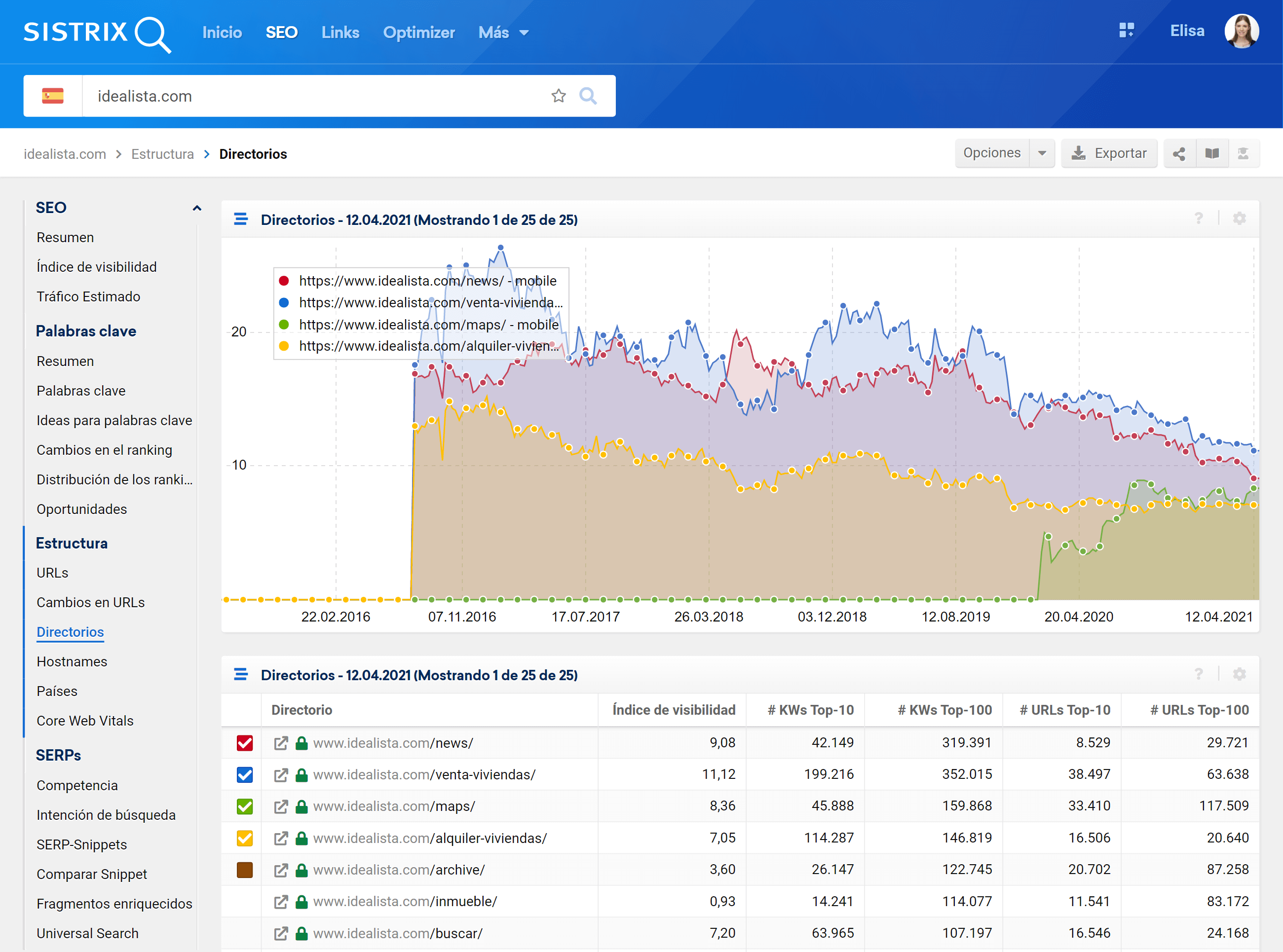Switch to the Links tab
1283x952 pixels.
tap(340, 33)
